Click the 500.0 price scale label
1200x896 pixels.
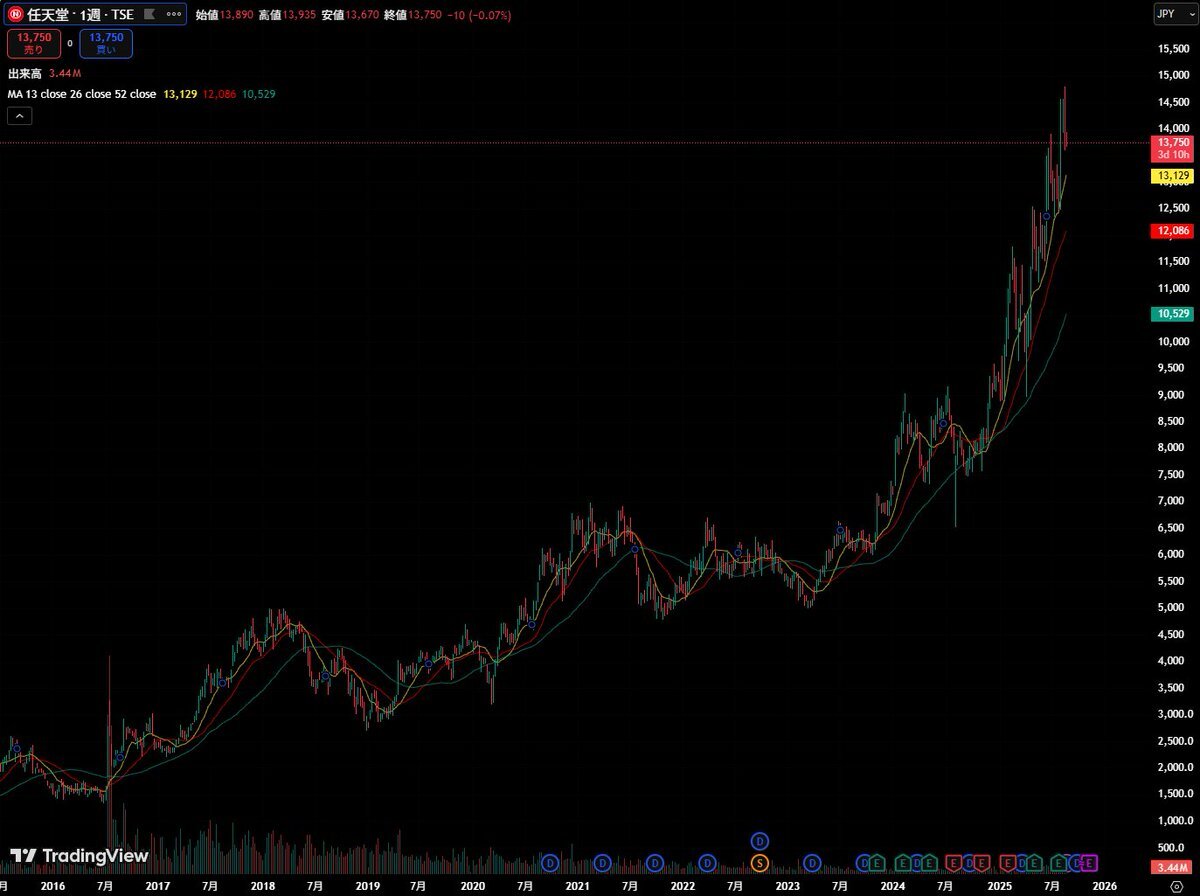pos(1173,847)
